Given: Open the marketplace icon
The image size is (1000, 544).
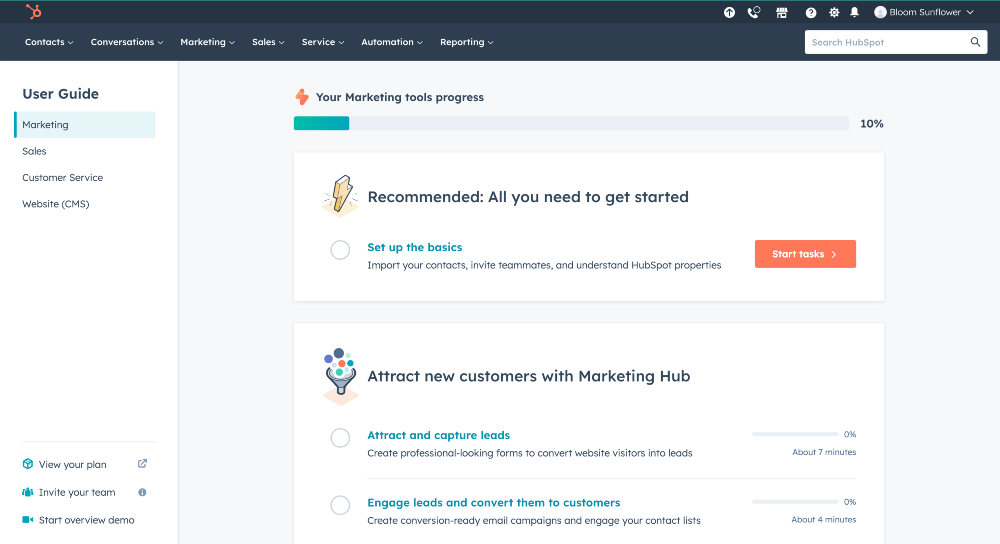Looking at the screenshot, I should click(x=782, y=12).
